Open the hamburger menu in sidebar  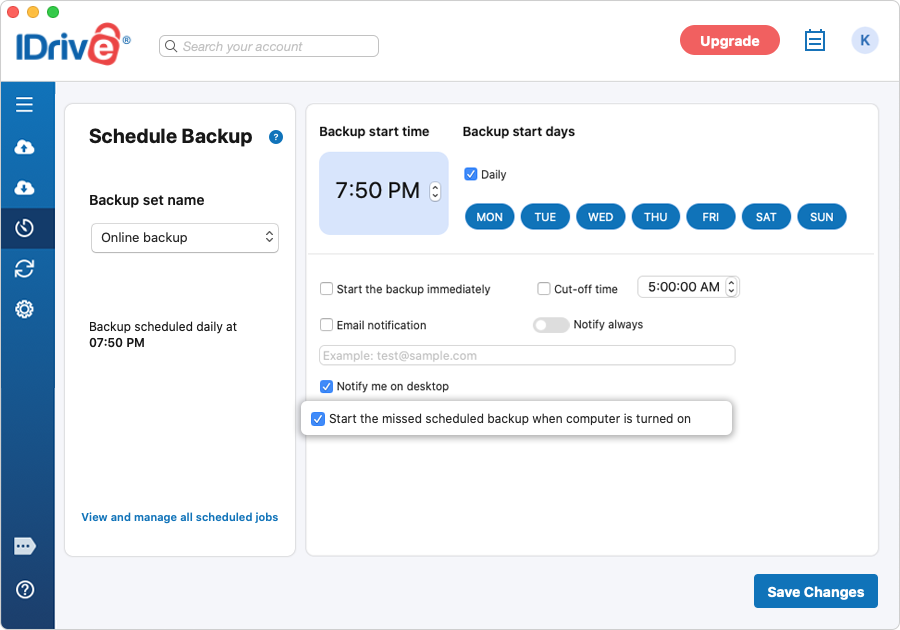[24, 104]
